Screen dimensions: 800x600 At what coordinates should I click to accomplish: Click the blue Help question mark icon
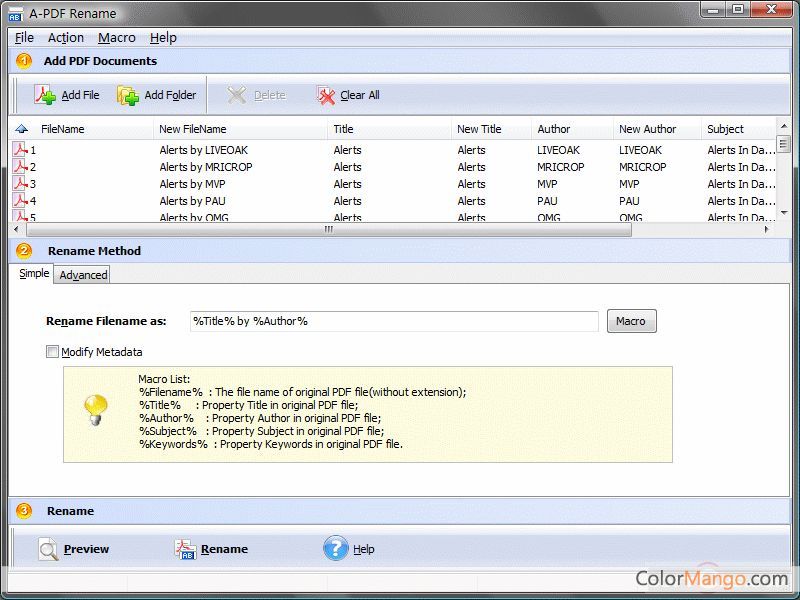[x=336, y=548]
